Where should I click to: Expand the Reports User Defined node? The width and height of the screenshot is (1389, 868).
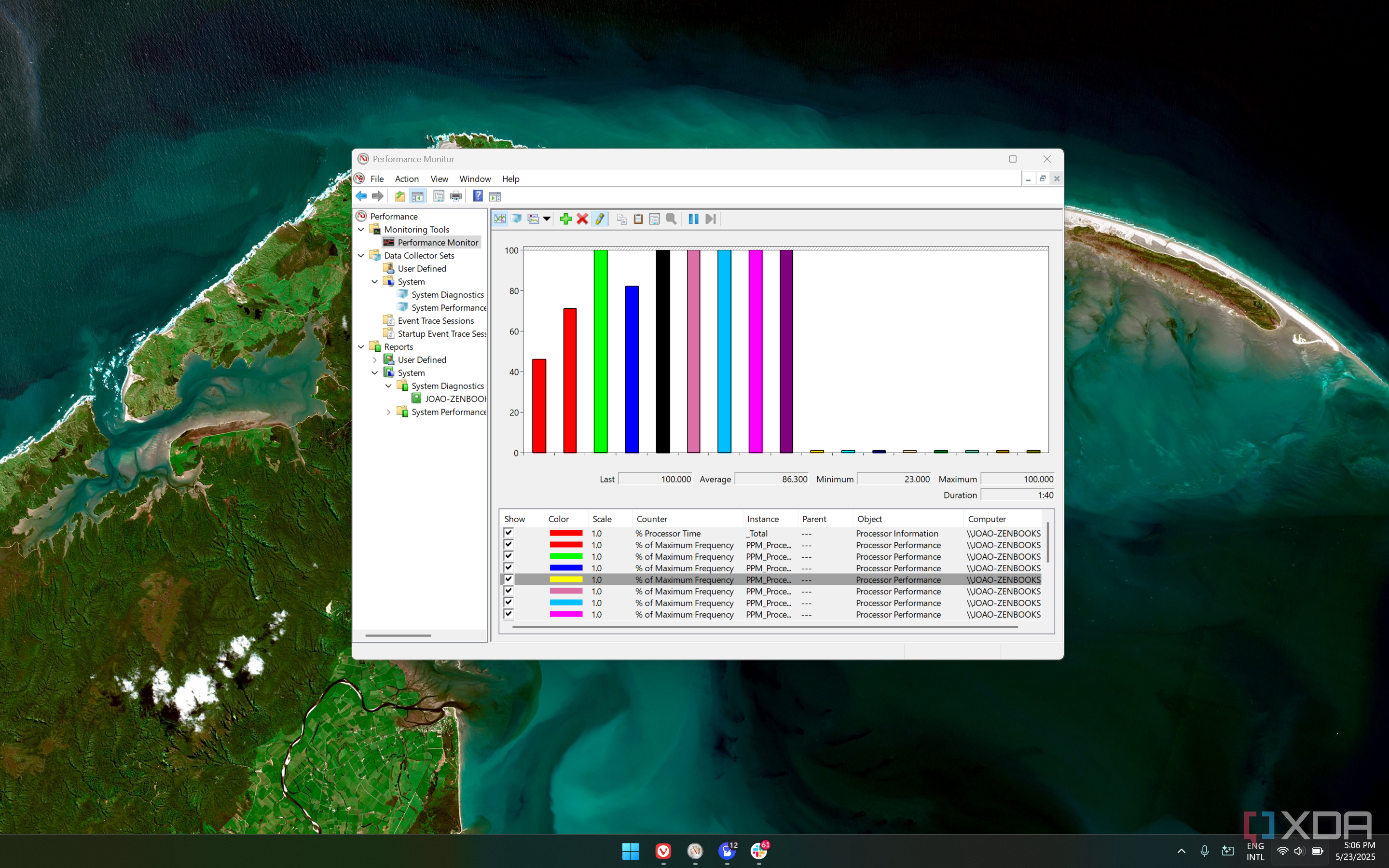pos(375,360)
